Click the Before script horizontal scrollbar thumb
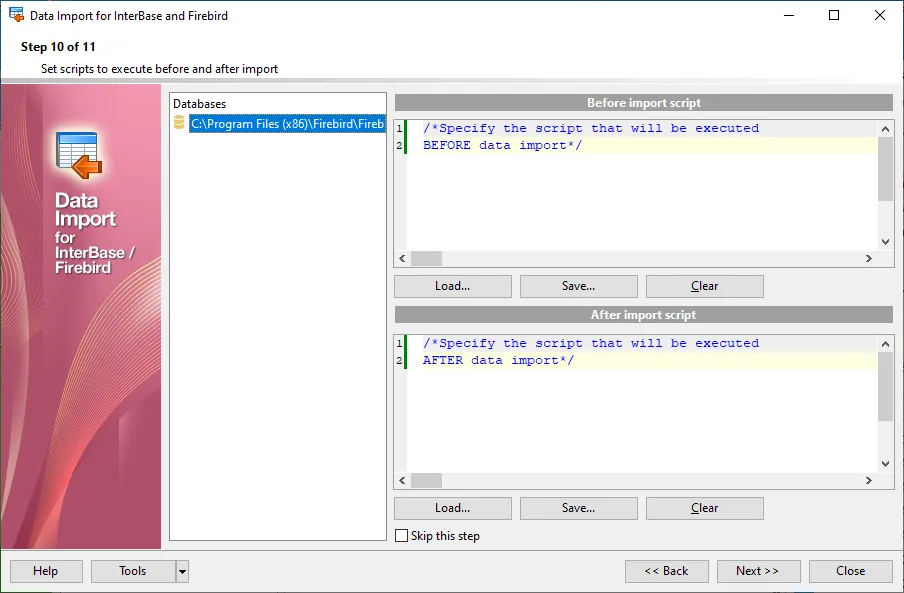Viewport: 904px width, 593px height. 426,258
